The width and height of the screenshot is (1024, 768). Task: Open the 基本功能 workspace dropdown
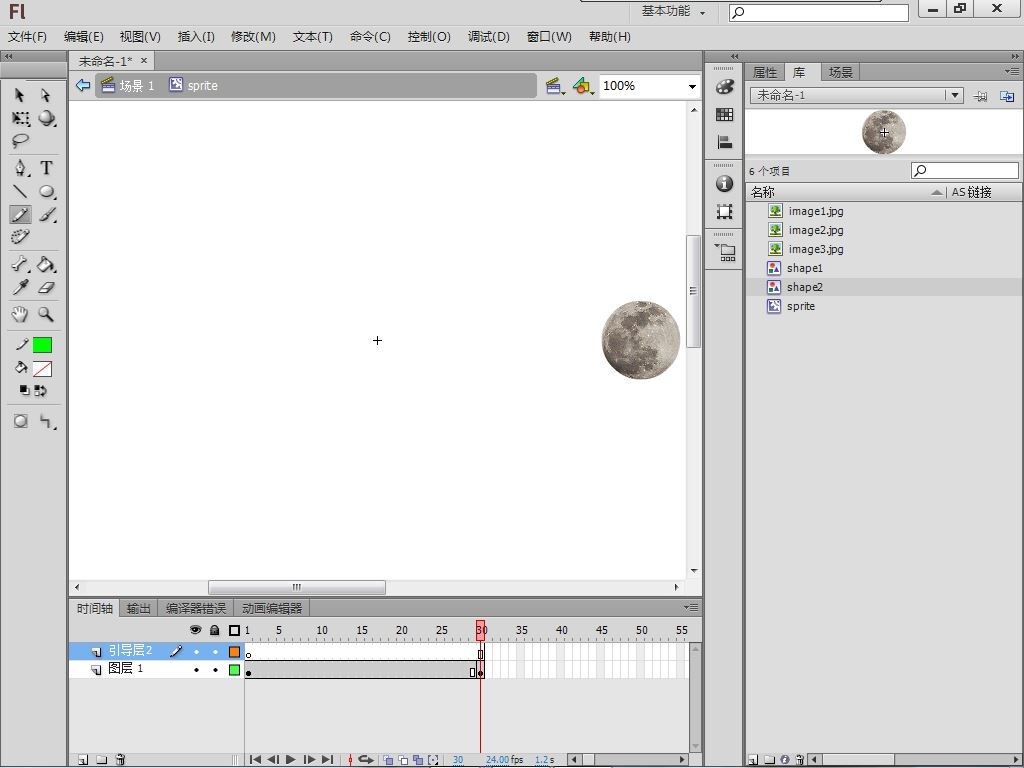(673, 11)
